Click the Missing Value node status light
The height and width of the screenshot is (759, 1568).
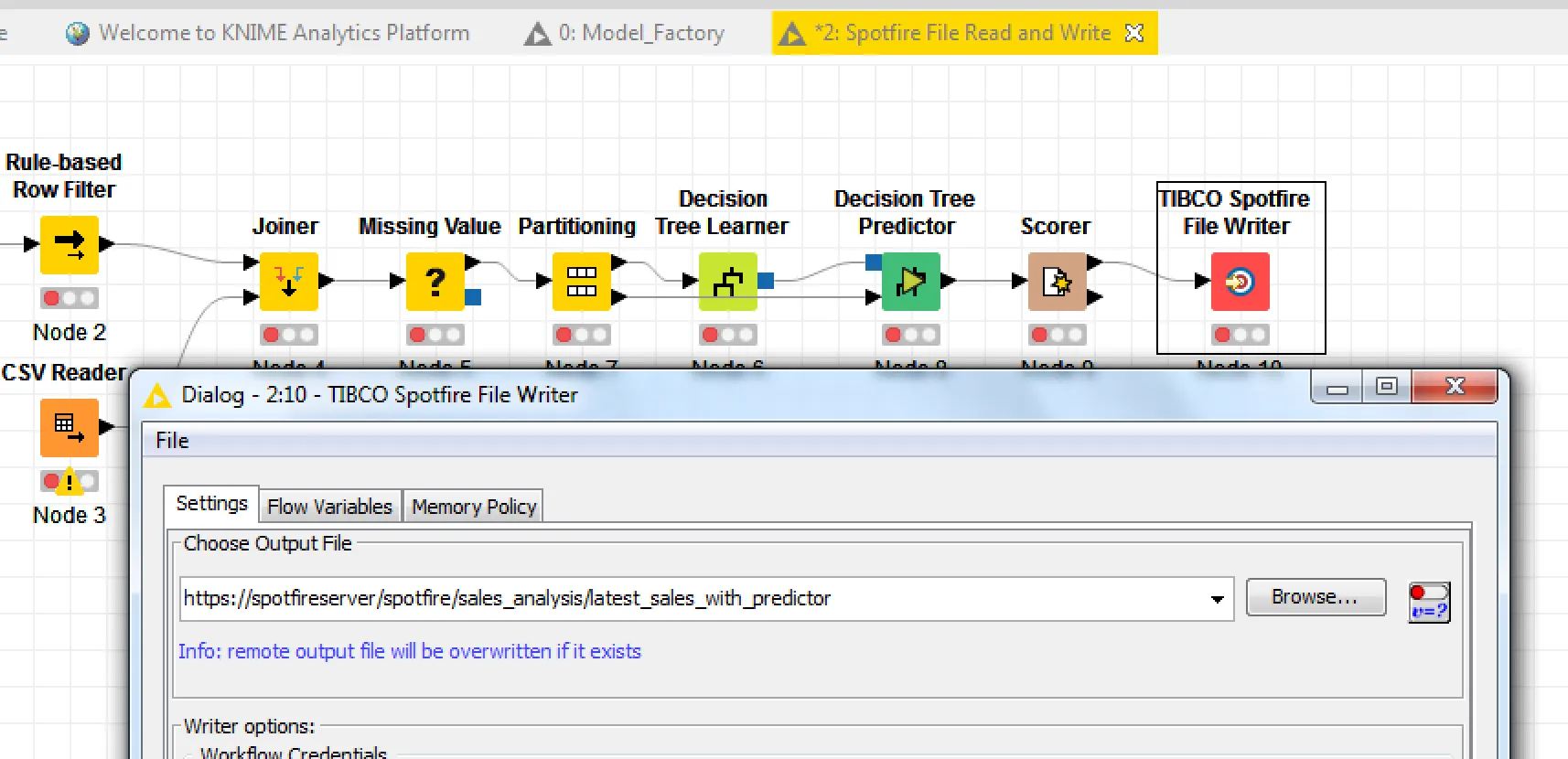[x=435, y=335]
